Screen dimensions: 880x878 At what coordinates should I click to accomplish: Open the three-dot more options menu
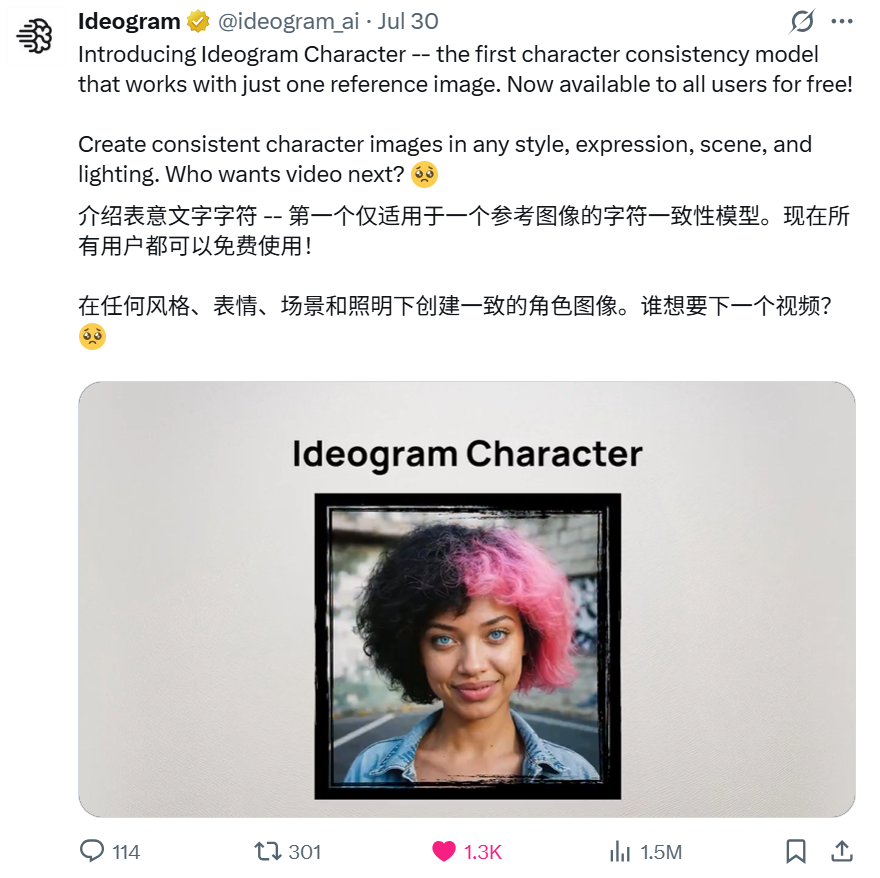coord(842,22)
